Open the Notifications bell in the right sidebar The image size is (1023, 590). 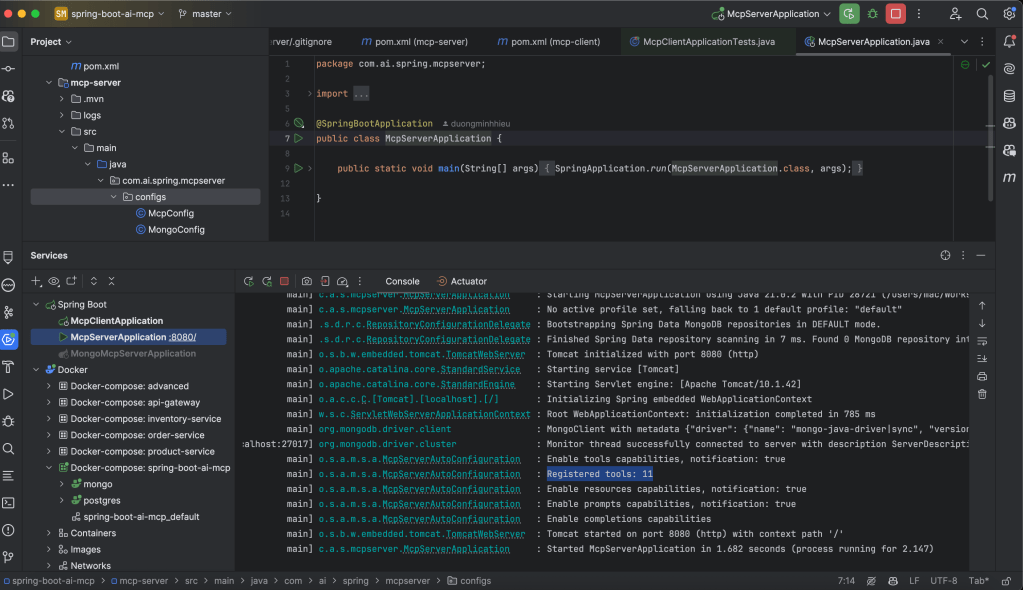pos(1009,42)
